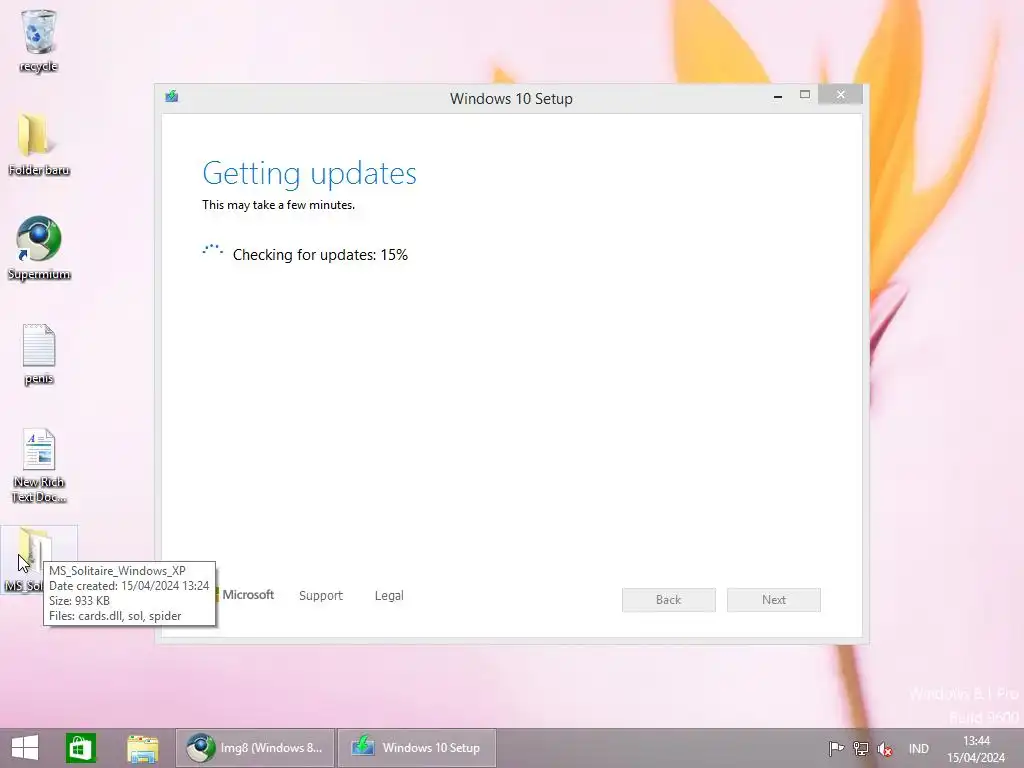Change the IND input language indicator
The image size is (1024, 768).
tap(918, 749)
